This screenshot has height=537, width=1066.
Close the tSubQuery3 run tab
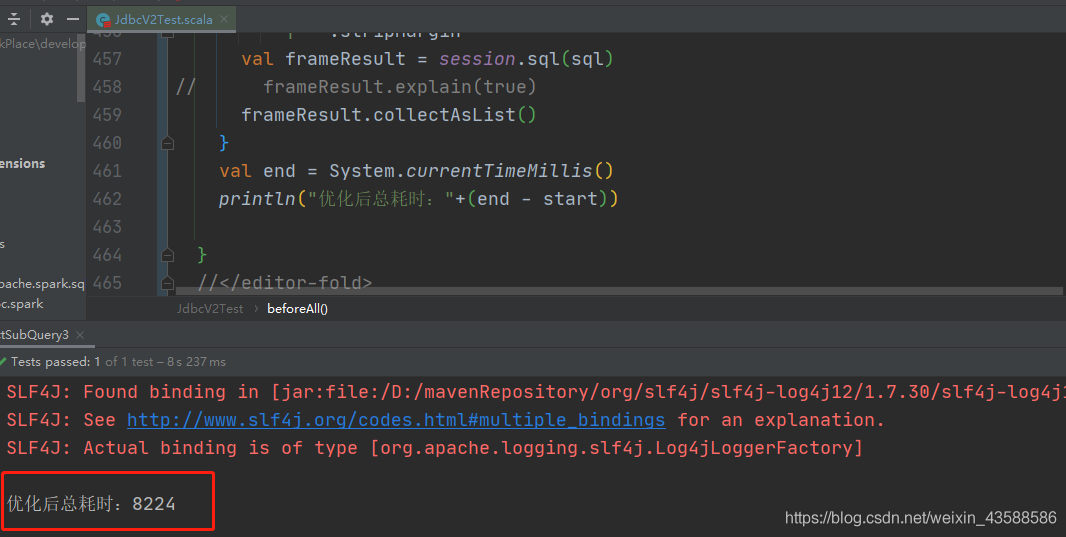point(80,334)
